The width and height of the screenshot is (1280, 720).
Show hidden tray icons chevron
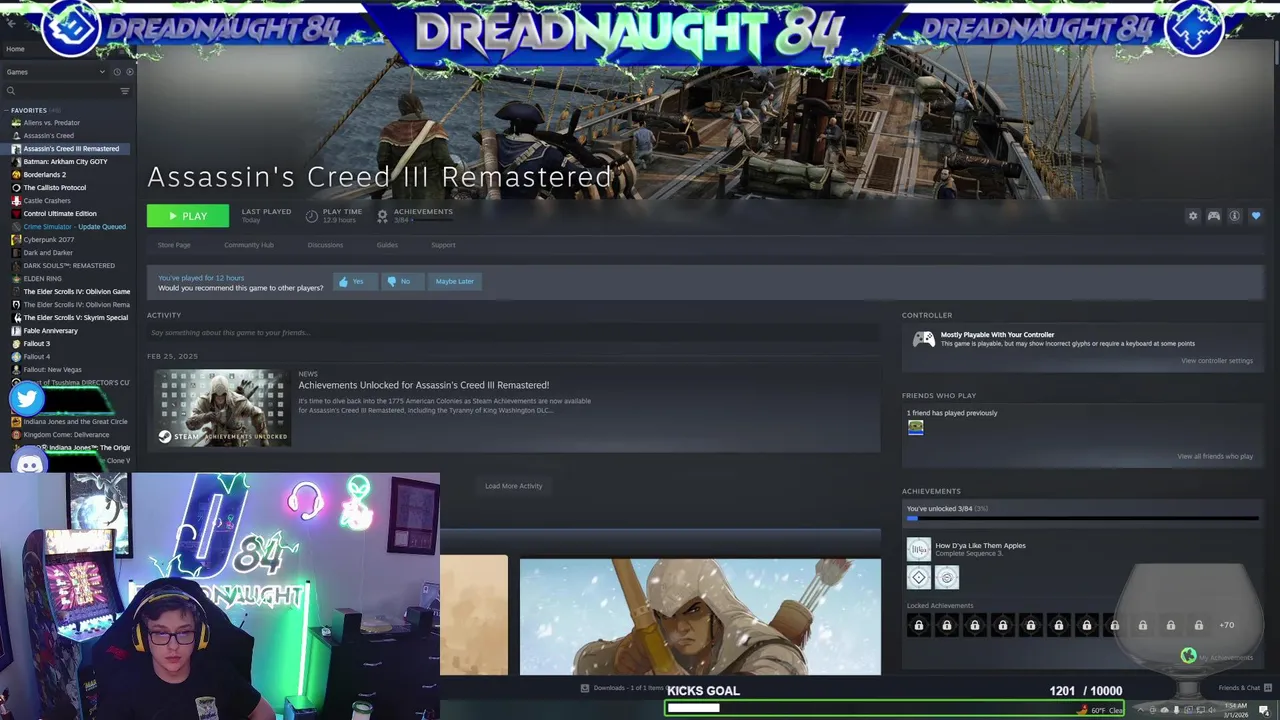click(1139, 711)
